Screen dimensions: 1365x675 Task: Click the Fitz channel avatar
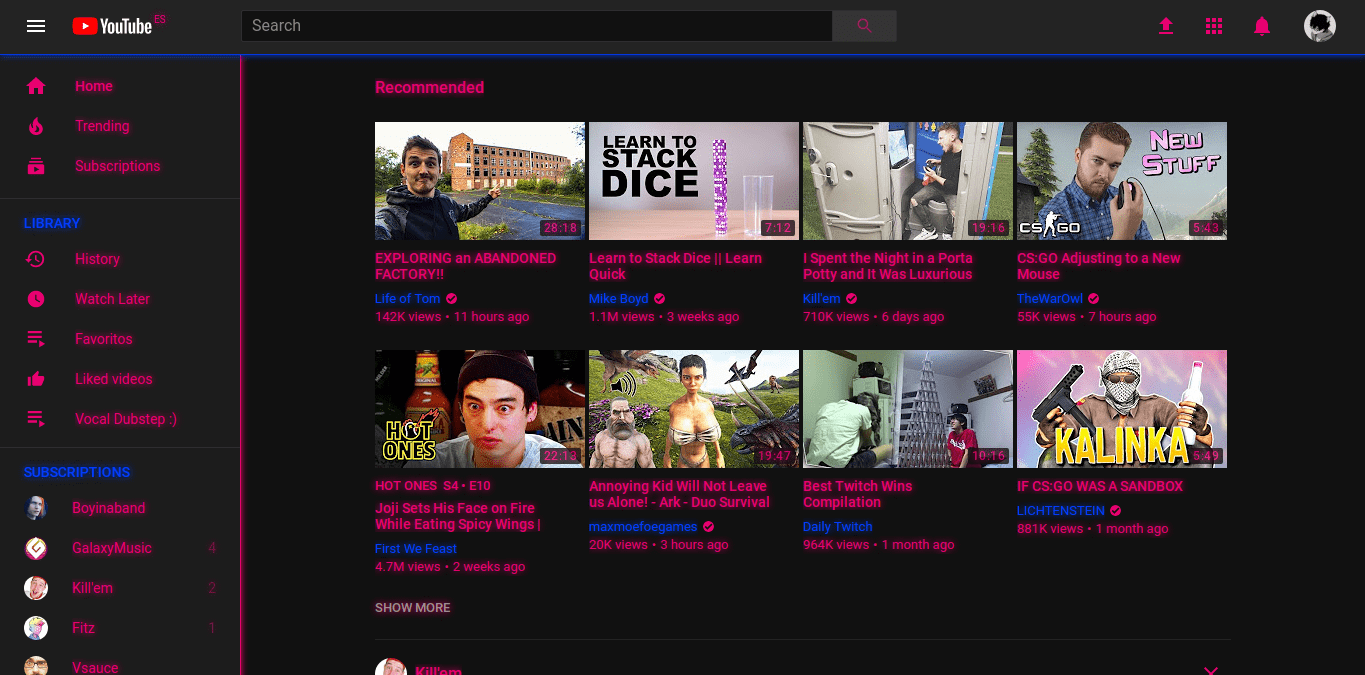(36, 628)
